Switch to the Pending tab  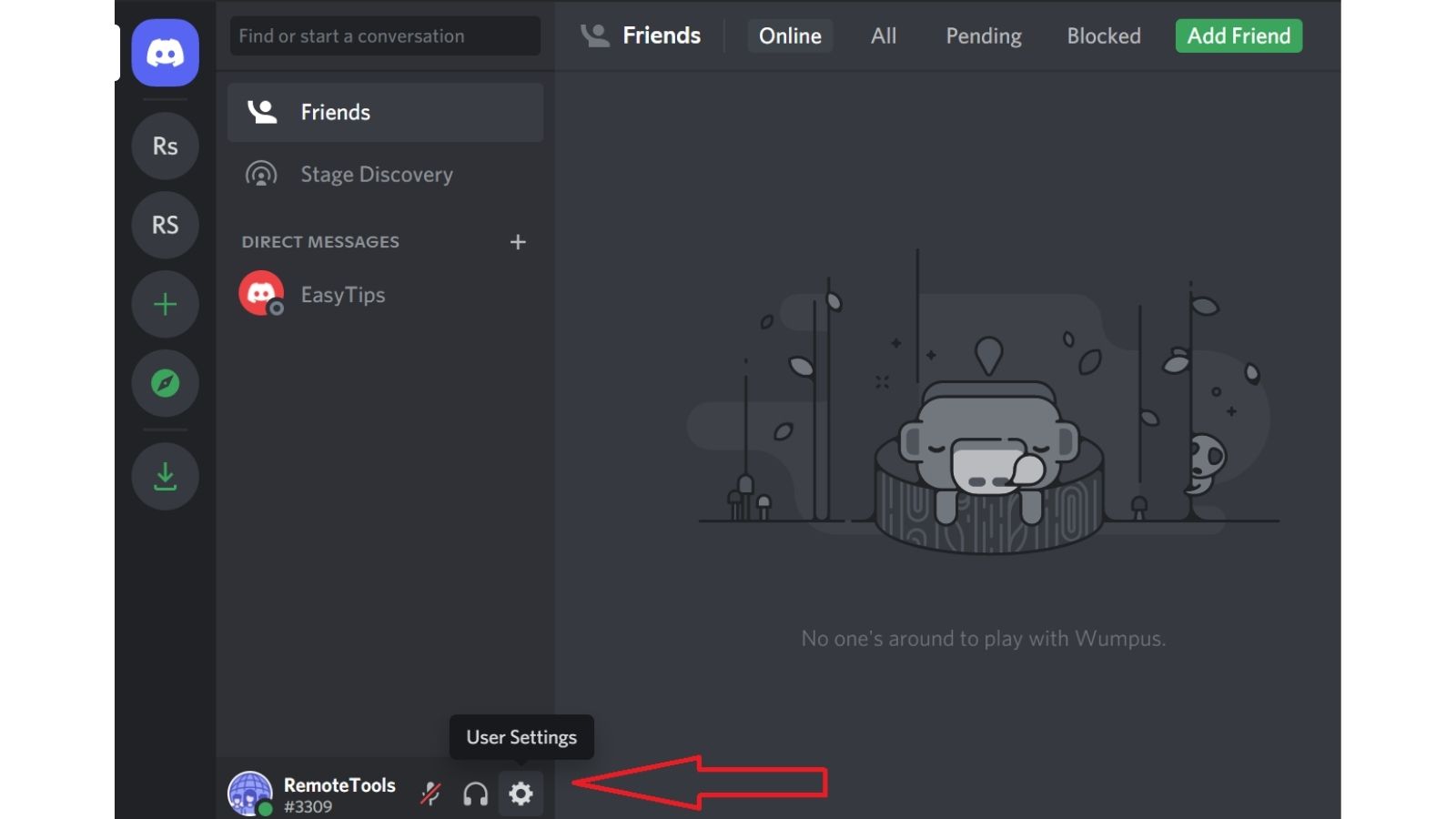(x=984, y=35)
